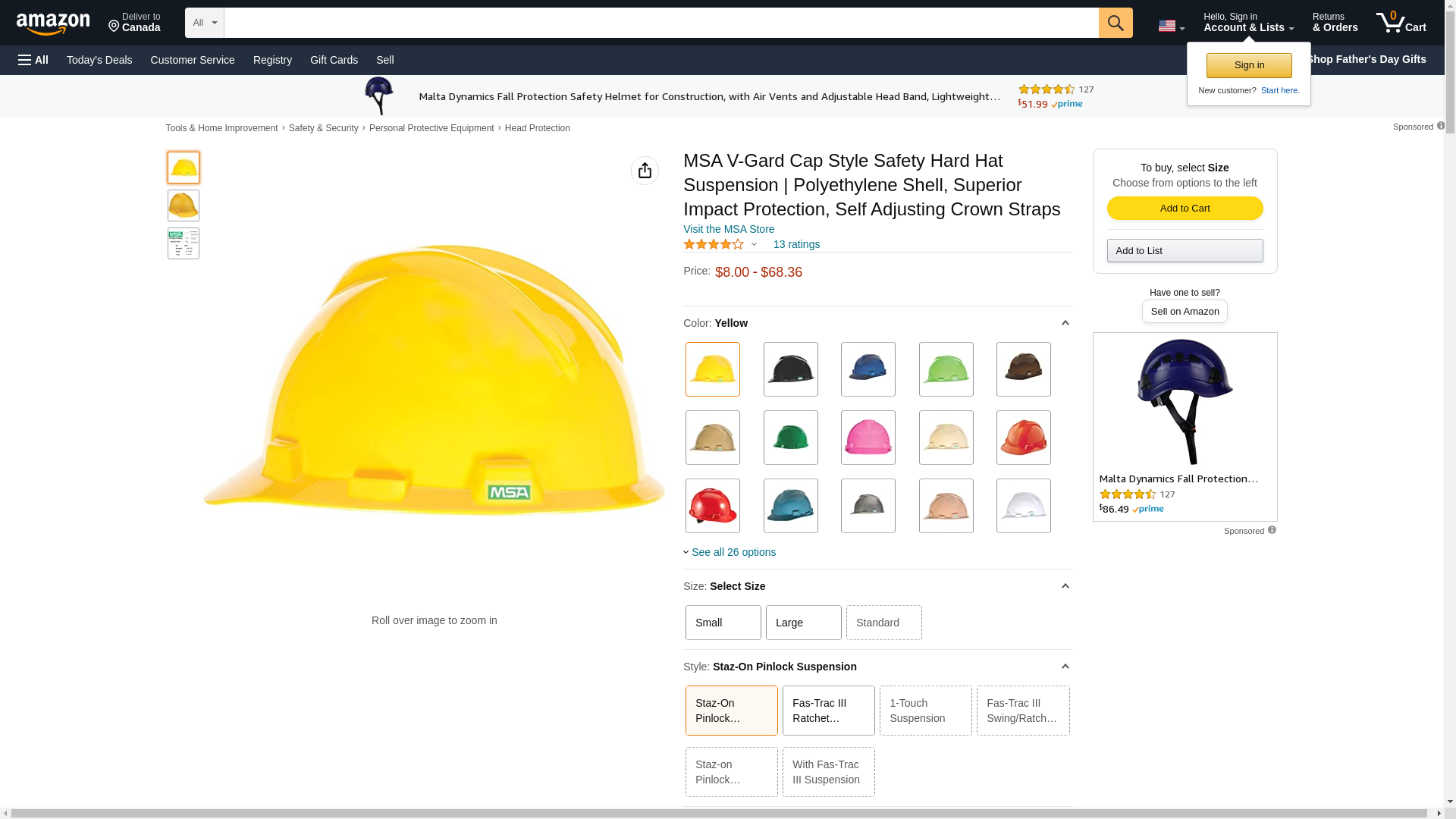
Task: Open the All hamburger menu
Action: click(x=33, y=60)
